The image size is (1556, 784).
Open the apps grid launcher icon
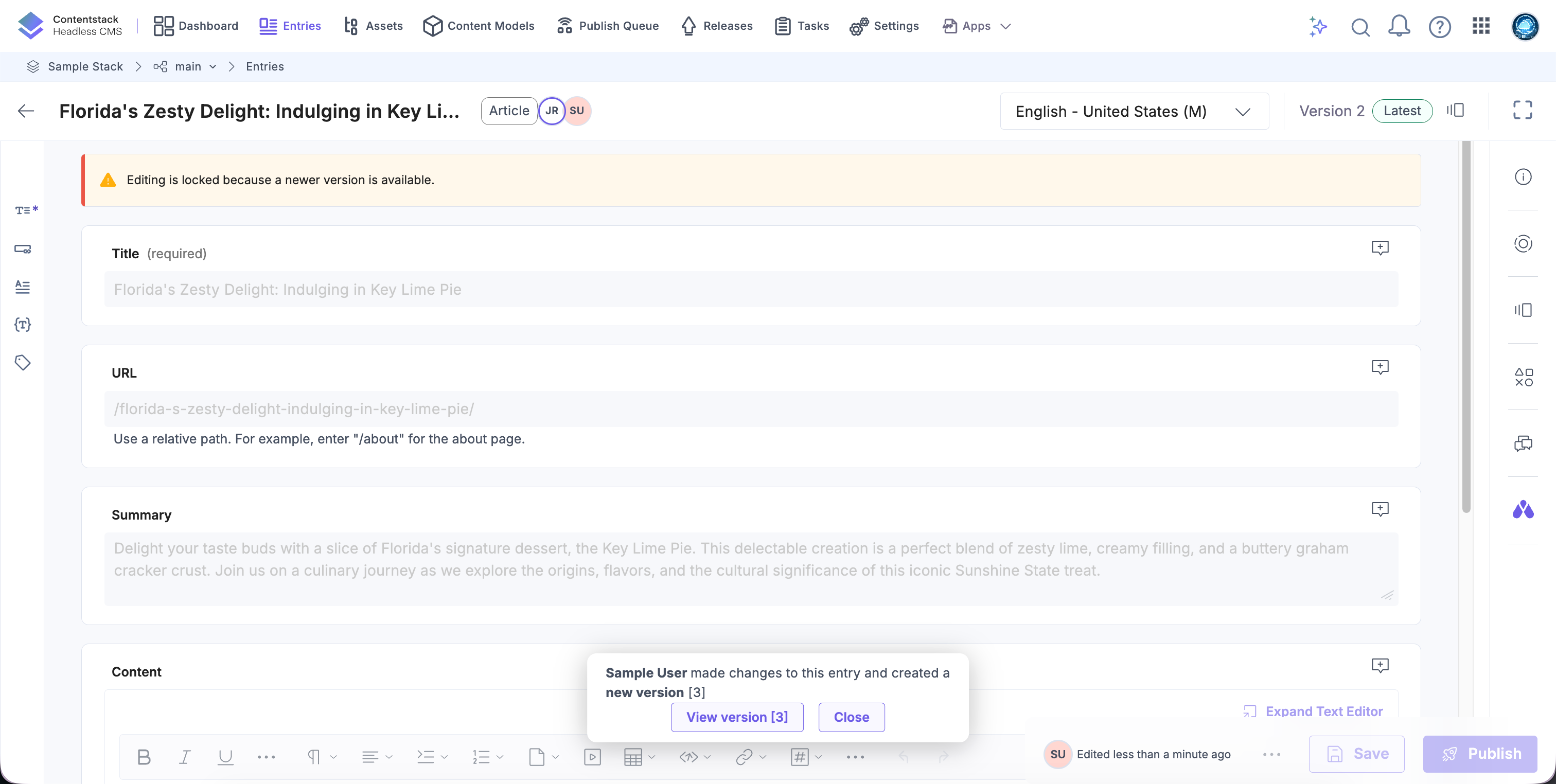1481,26
